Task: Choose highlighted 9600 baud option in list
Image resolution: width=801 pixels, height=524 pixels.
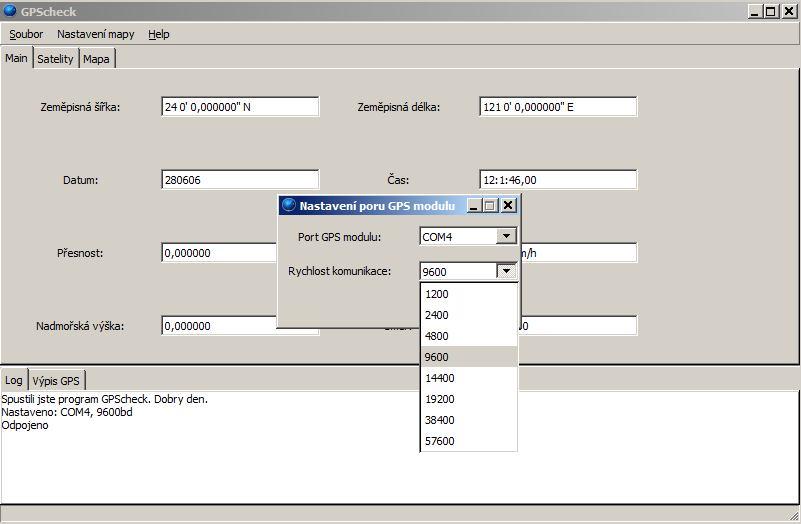Action: (469, 357)
